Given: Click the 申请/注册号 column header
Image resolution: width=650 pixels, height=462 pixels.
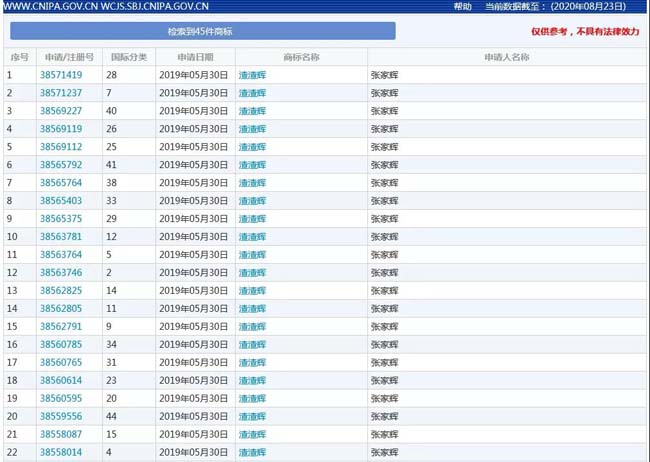Looking at the screenshot, I should pos(69,57).
